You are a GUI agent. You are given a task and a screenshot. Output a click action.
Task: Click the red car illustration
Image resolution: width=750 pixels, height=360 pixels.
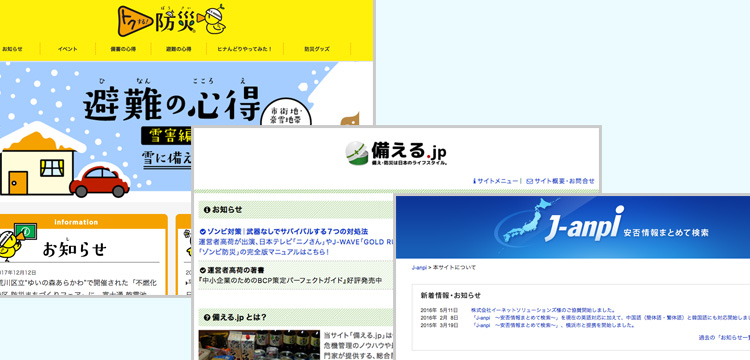100,181
